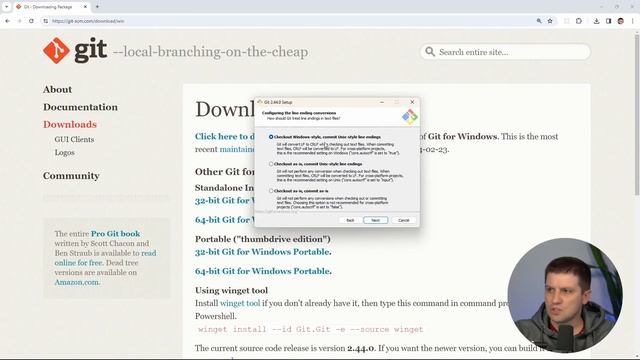Viewport: 640px width, 360px height.
Task: Open the Logos page
Action: (64, 153)
